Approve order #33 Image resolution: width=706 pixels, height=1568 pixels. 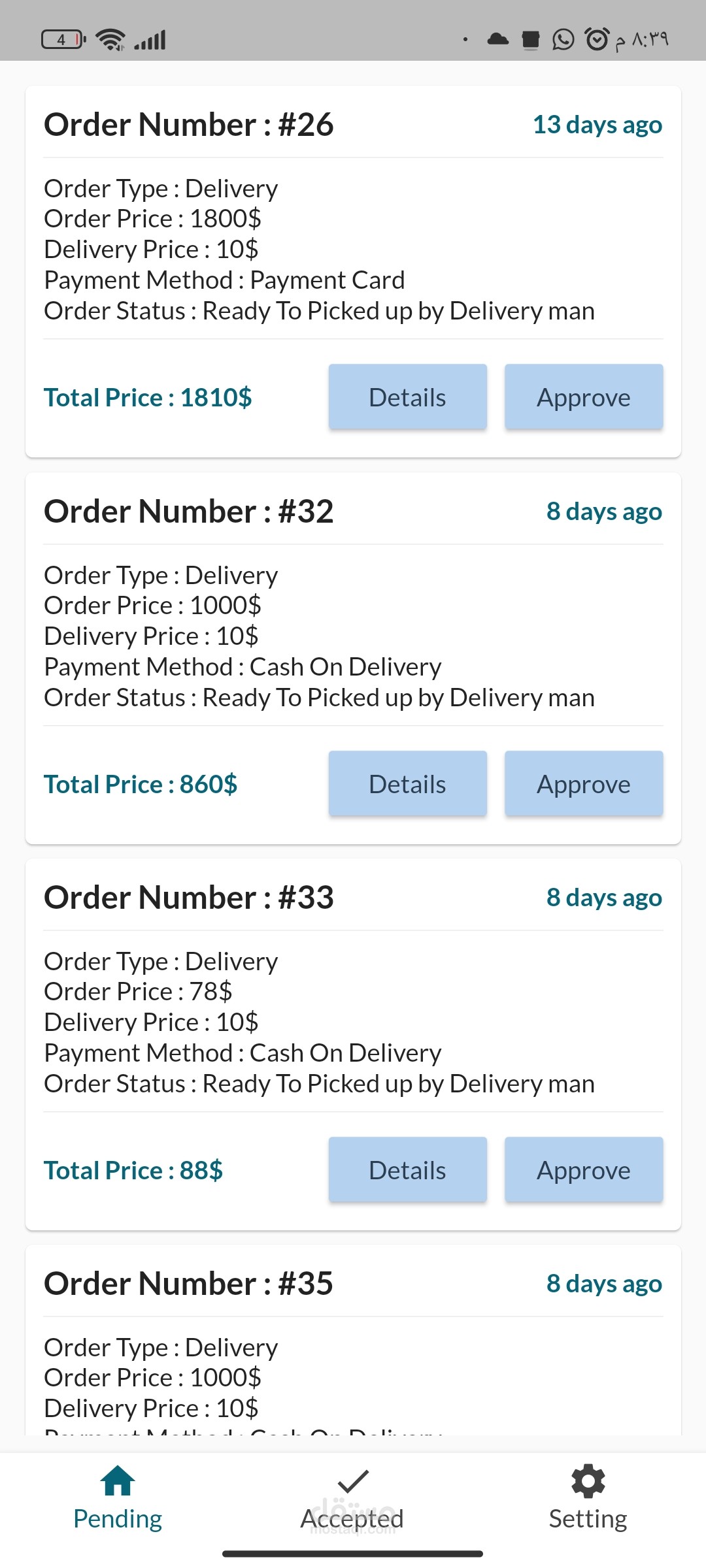[x=584, y=1170]
